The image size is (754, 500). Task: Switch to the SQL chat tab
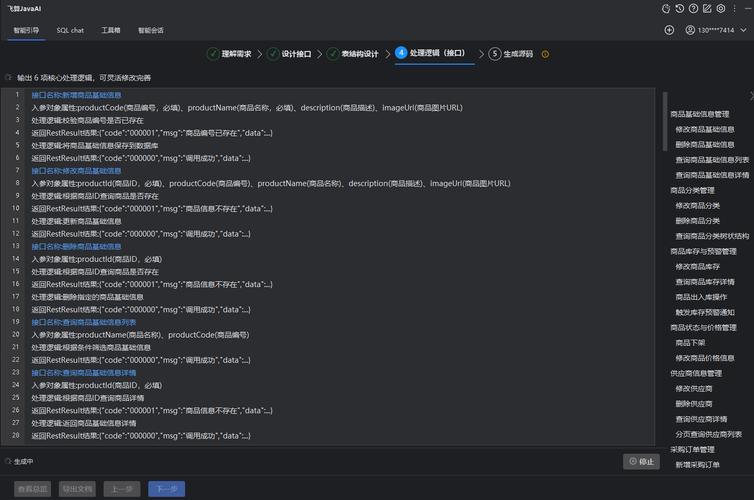point(70,30)
